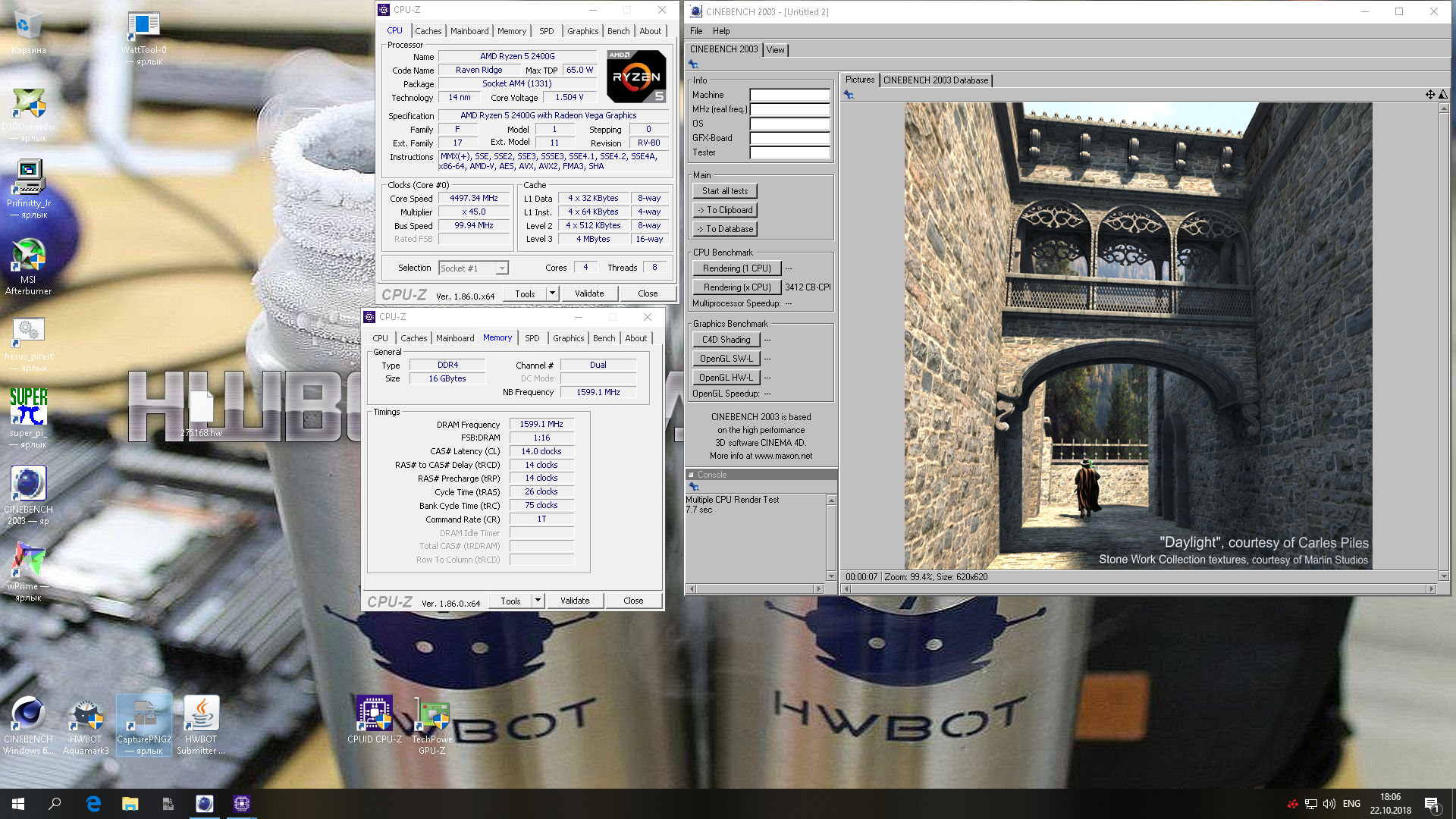Open the volume control in system tray
Screen dimensions: 1456x819
[x=1329, y=804]
